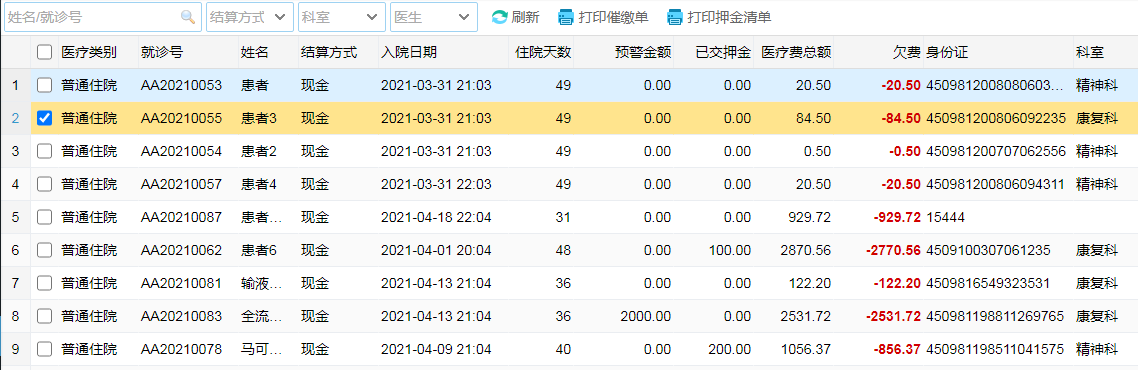Sort by 就诊号 column header

click(x=161, y=52)
